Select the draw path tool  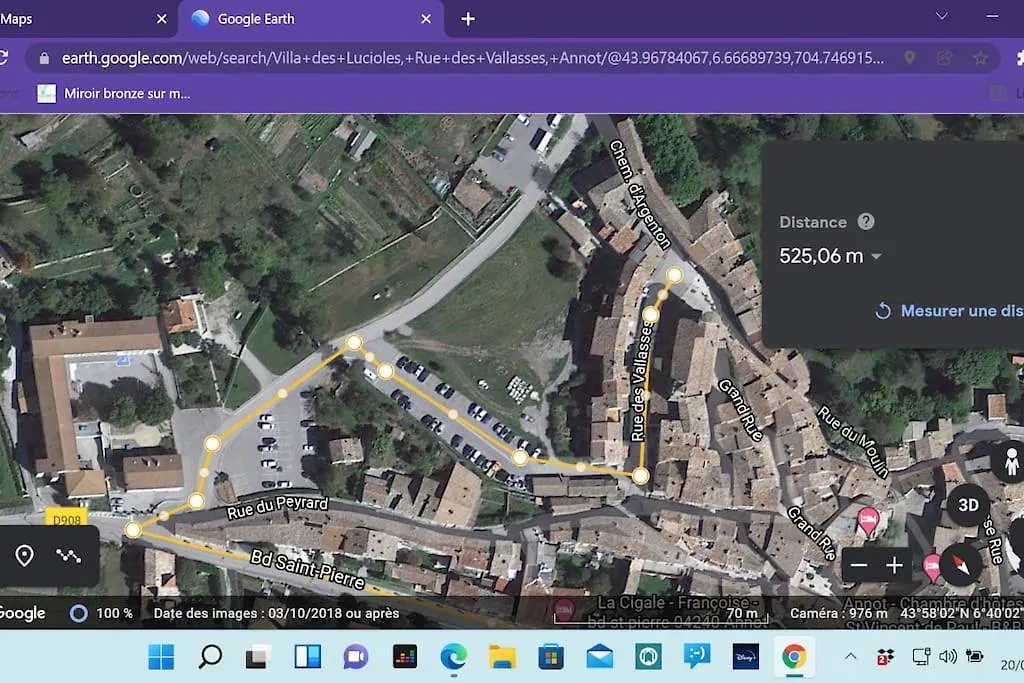coord(68,555)
